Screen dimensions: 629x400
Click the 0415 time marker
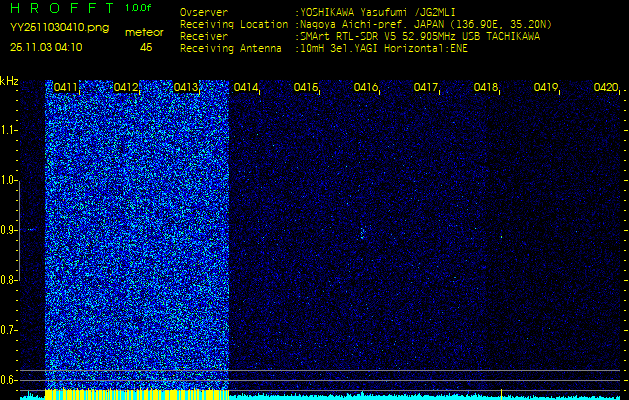tap(306, 87)
